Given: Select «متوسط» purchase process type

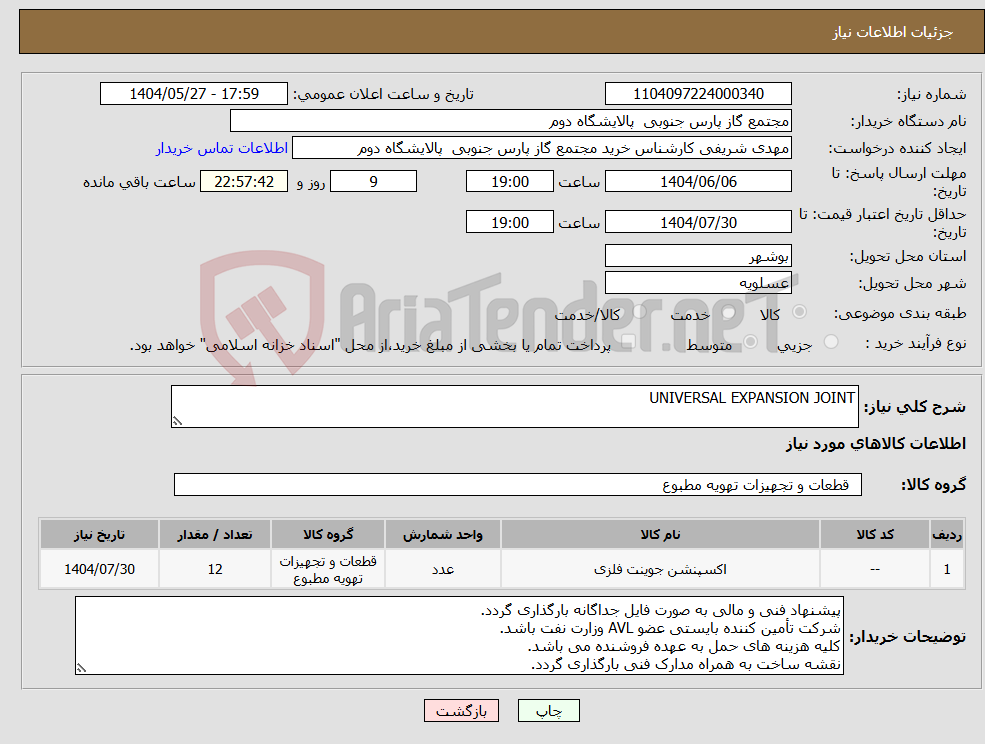Looking at the screenshot, I should 749,340.
